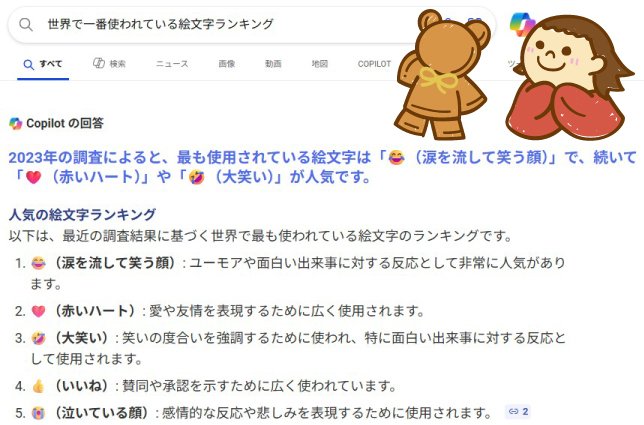This screenshot has height=425, width=644.
Task: Open the citation badge labeled 2
Action: coord(519,411)
